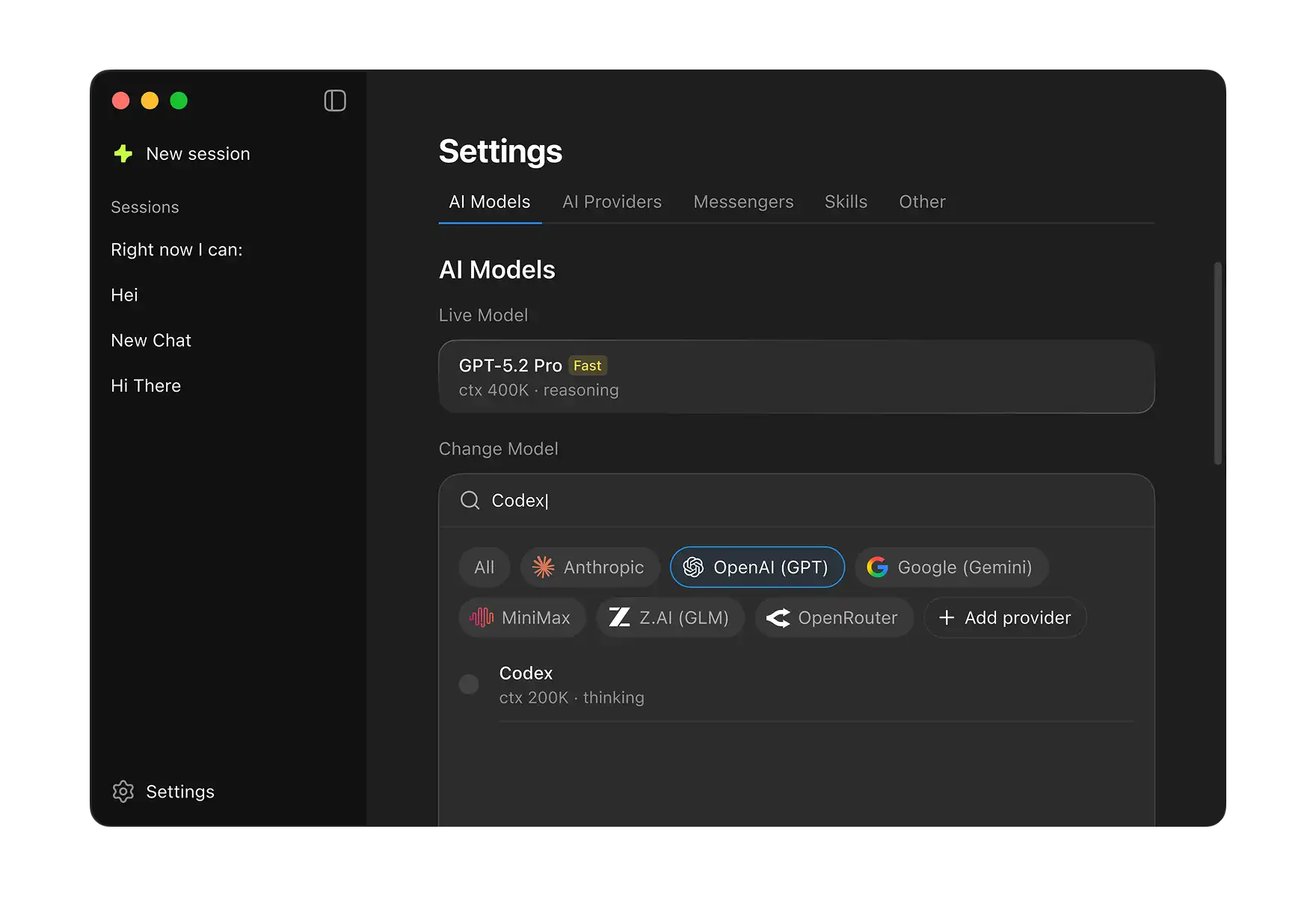The image size is (1316, 897).
Task: Click inside the Codex search field
Action: click(x=673, y=500)
